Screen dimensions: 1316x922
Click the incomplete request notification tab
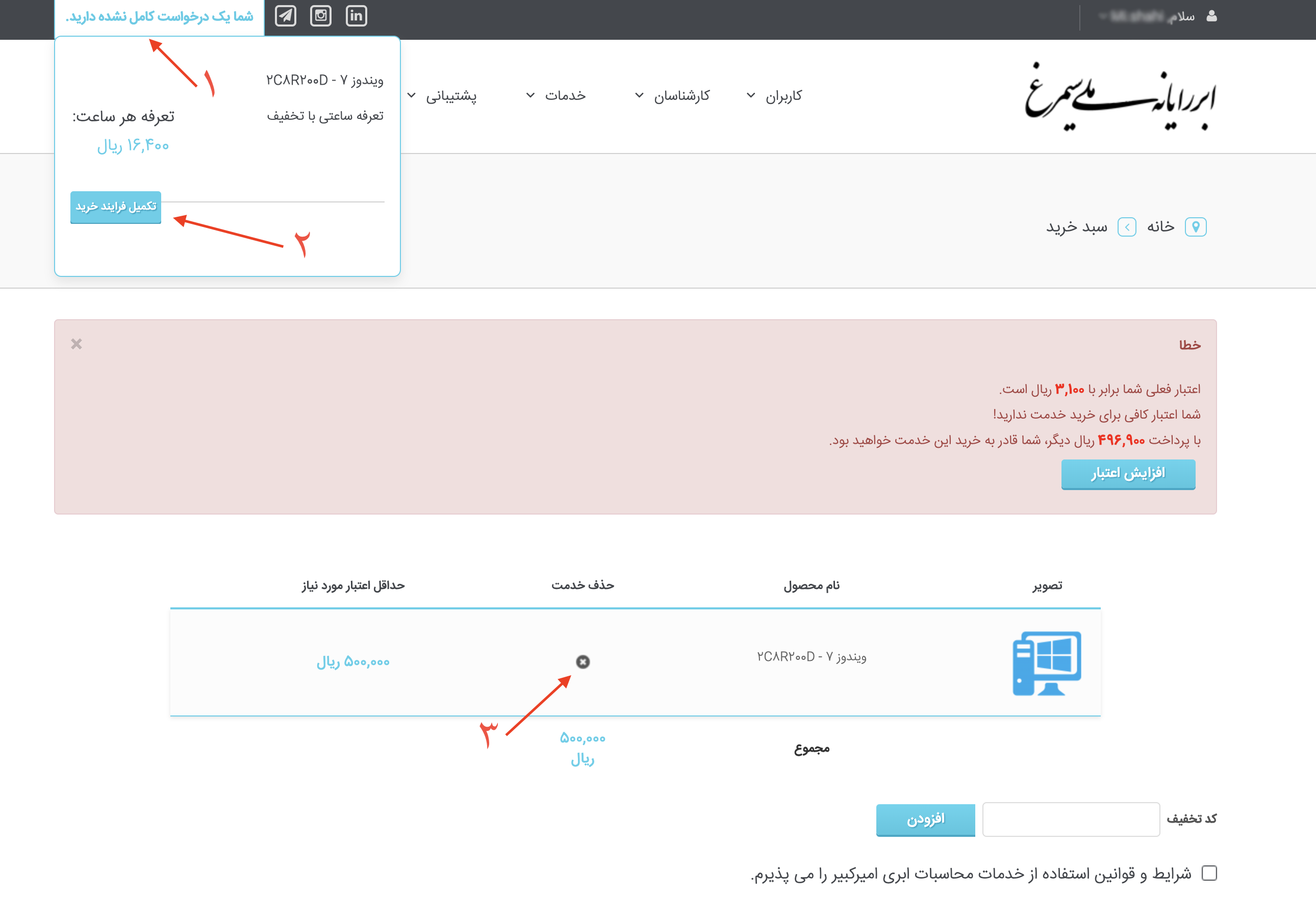click(x=159, y=17)
